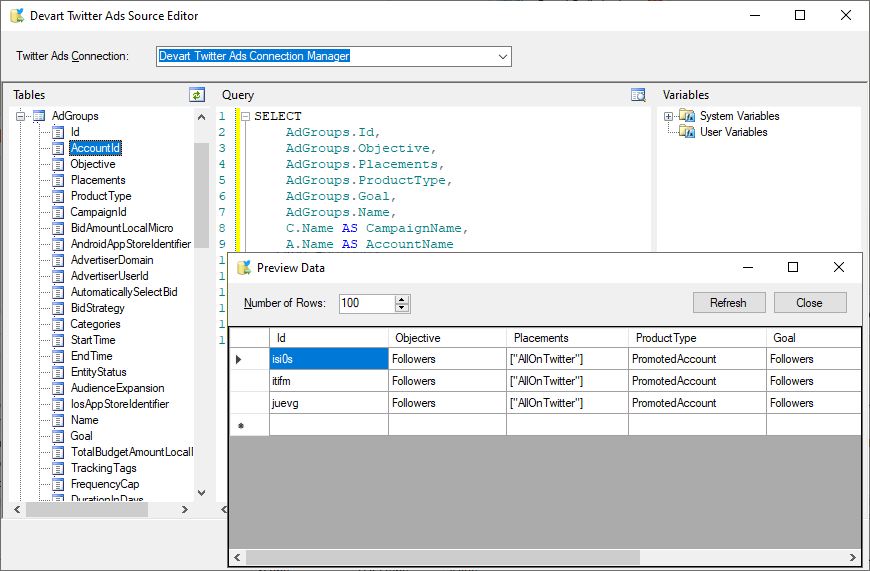Image resolution: width=870 pixels, height=571 pixels.
Task: Collapse the AdGroups tree node
Action: [x=19, y=116]
